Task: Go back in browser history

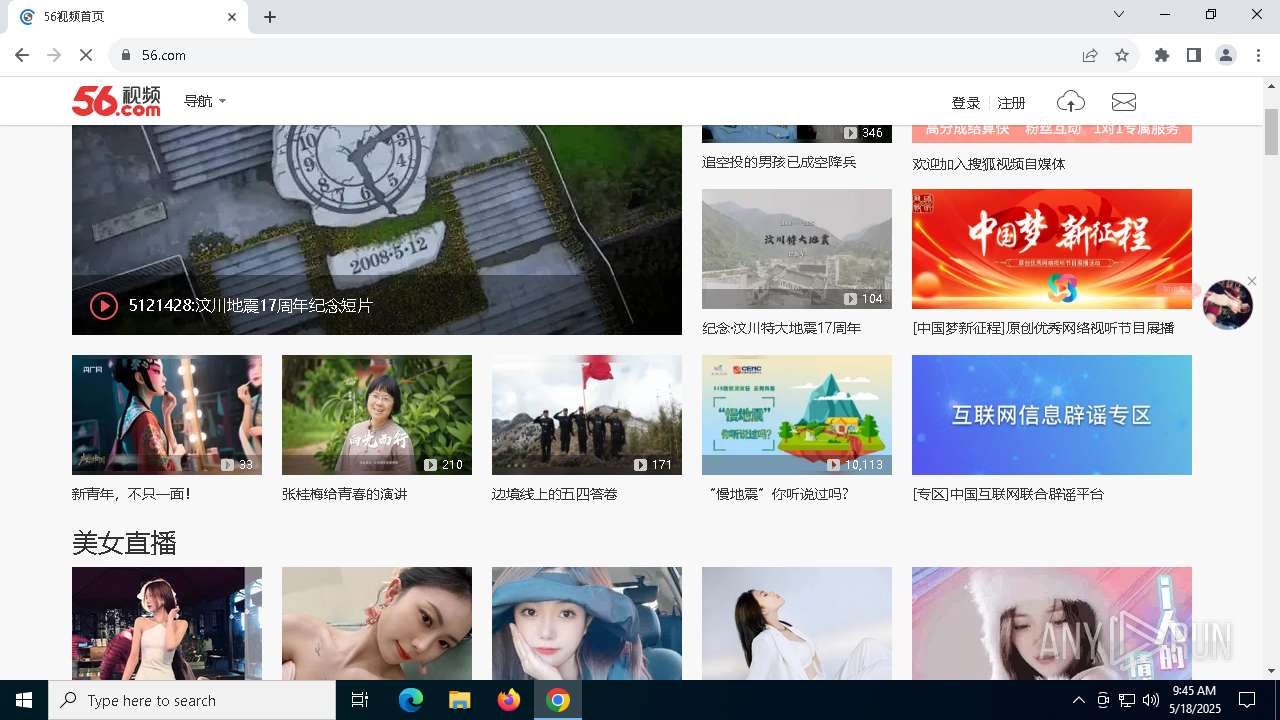Action: [x=22, y=55]
